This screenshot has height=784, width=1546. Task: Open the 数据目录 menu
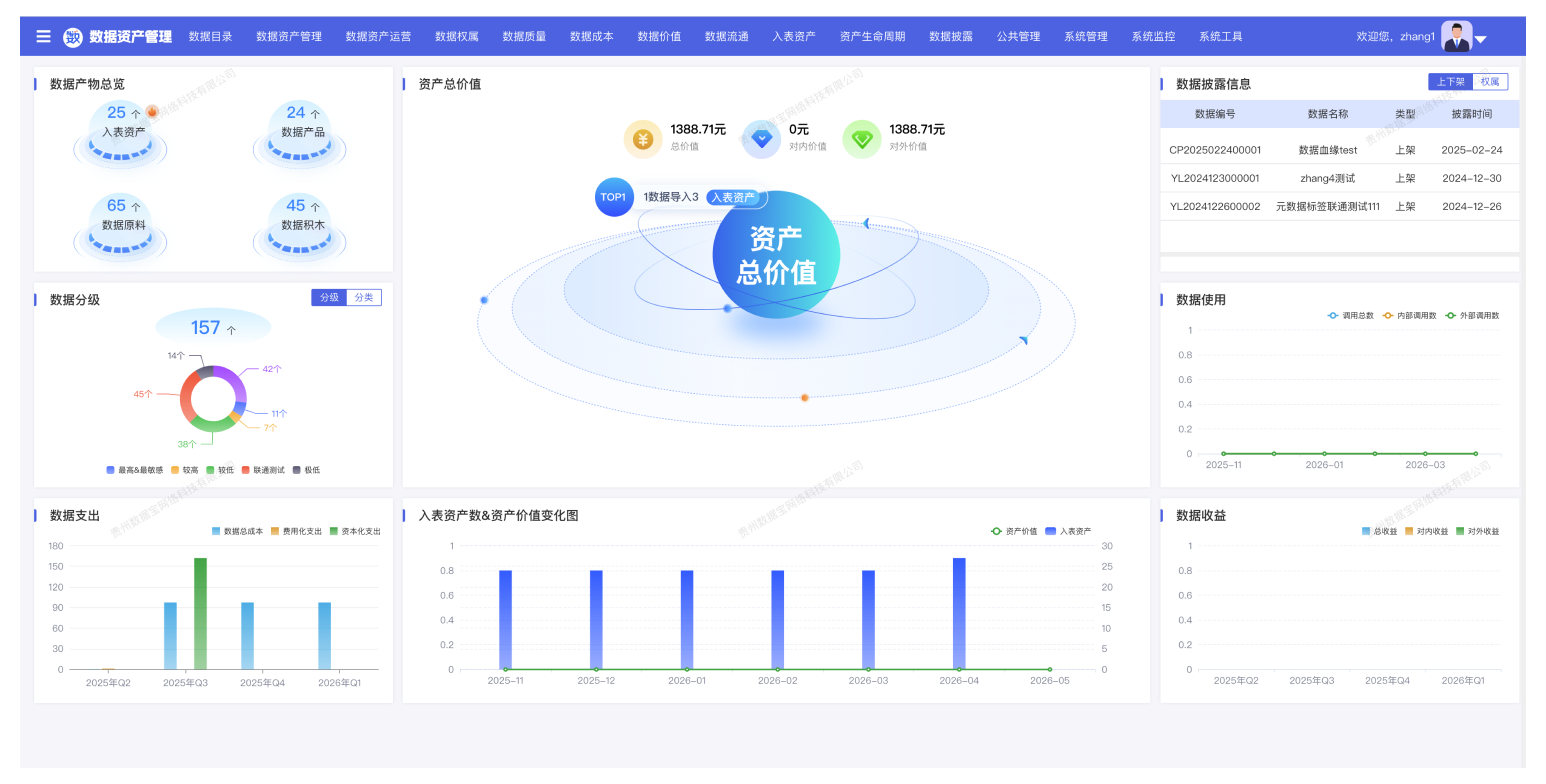(x=211, y=36)
